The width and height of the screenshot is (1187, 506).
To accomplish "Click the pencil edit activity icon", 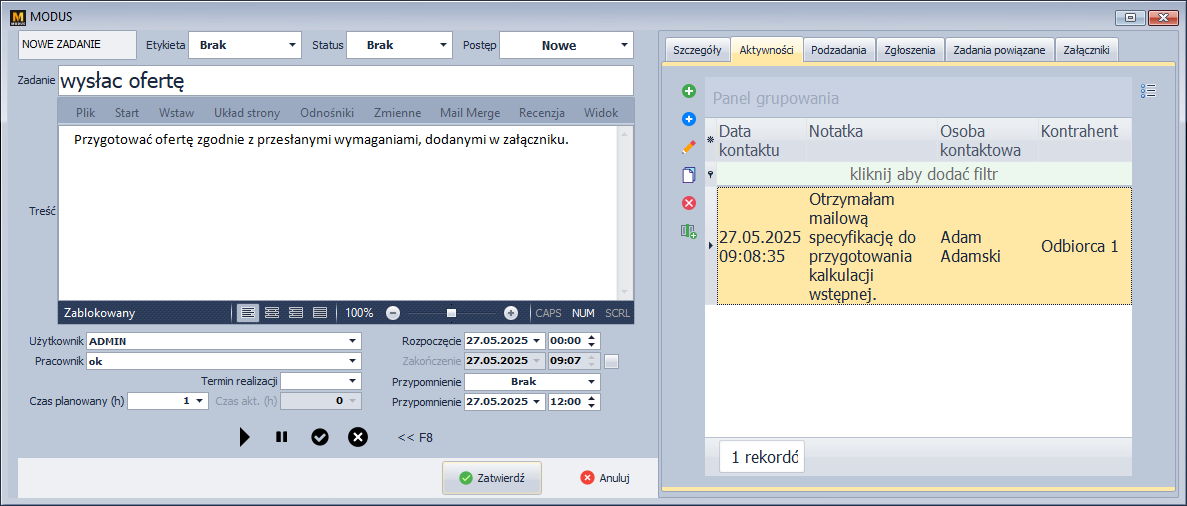I will click(x=688, y=147).
